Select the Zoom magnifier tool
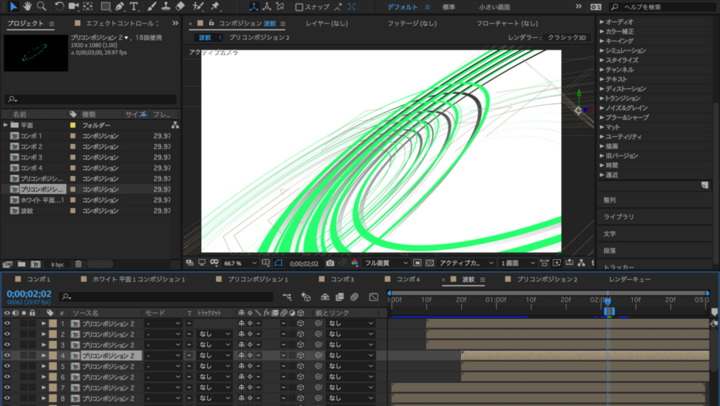Image resolution: width=720 pixels, height=406 pixels. click(42, 6)
